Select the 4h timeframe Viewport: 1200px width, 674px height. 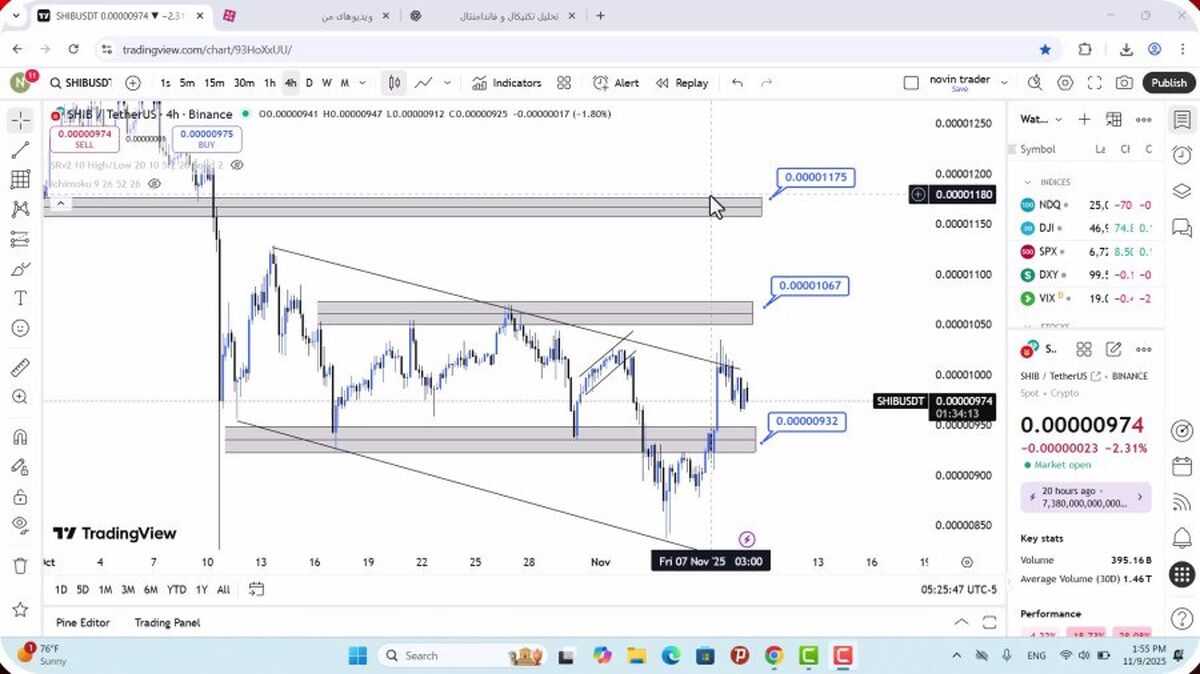(290, 83)
